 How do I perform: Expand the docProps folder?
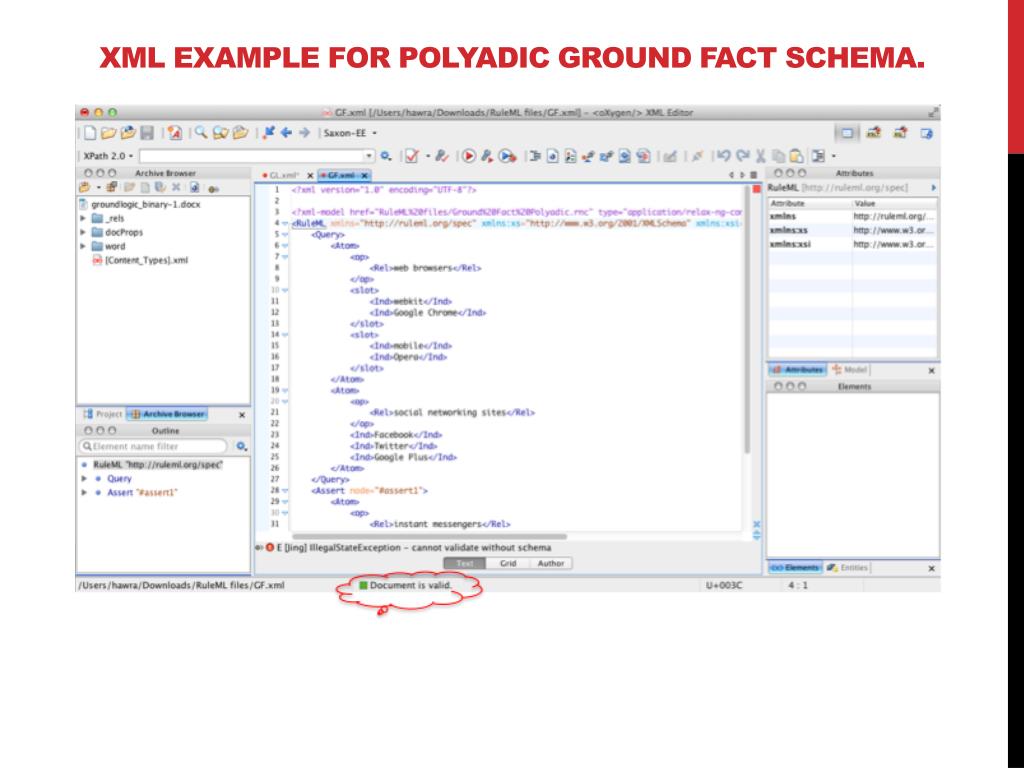click(x=83, y=232)
